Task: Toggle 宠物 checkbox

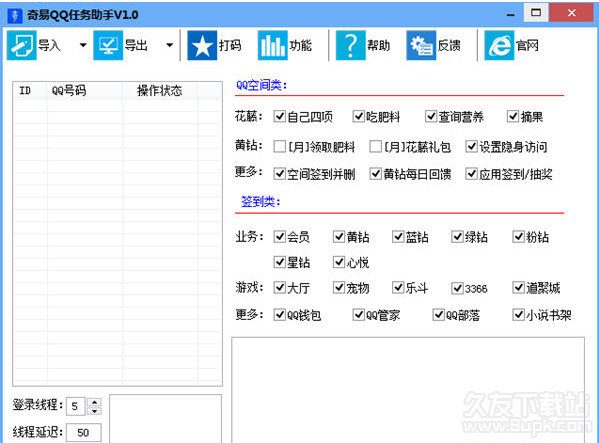Action: tap(339, 288)
